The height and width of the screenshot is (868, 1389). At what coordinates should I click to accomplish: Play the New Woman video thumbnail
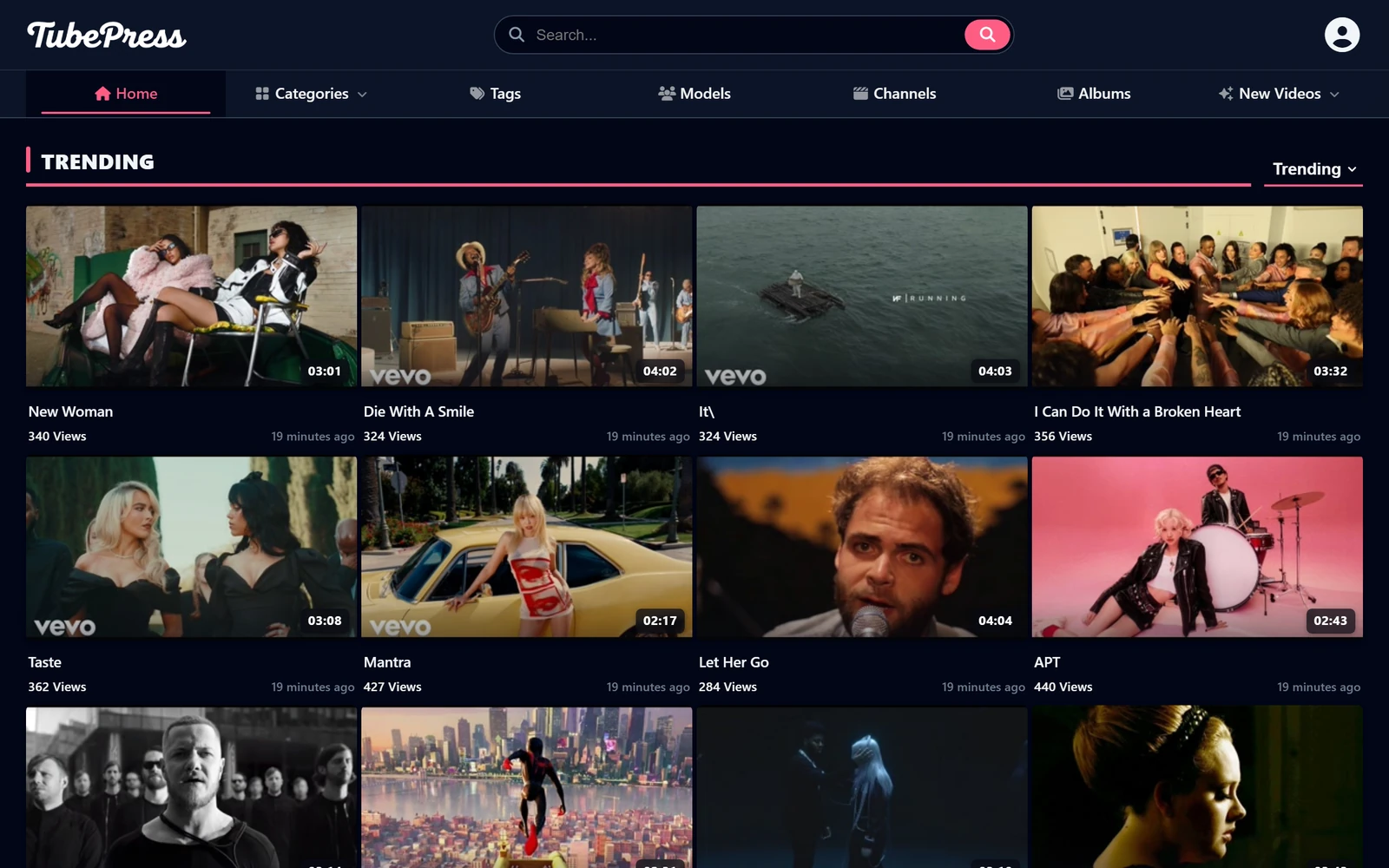tap(191, 296)
